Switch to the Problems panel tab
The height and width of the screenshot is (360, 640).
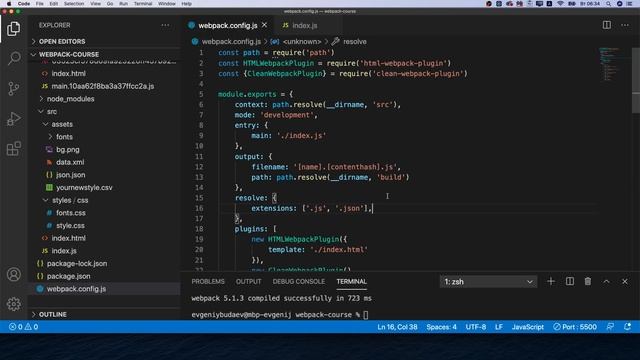tap(208, 281)
